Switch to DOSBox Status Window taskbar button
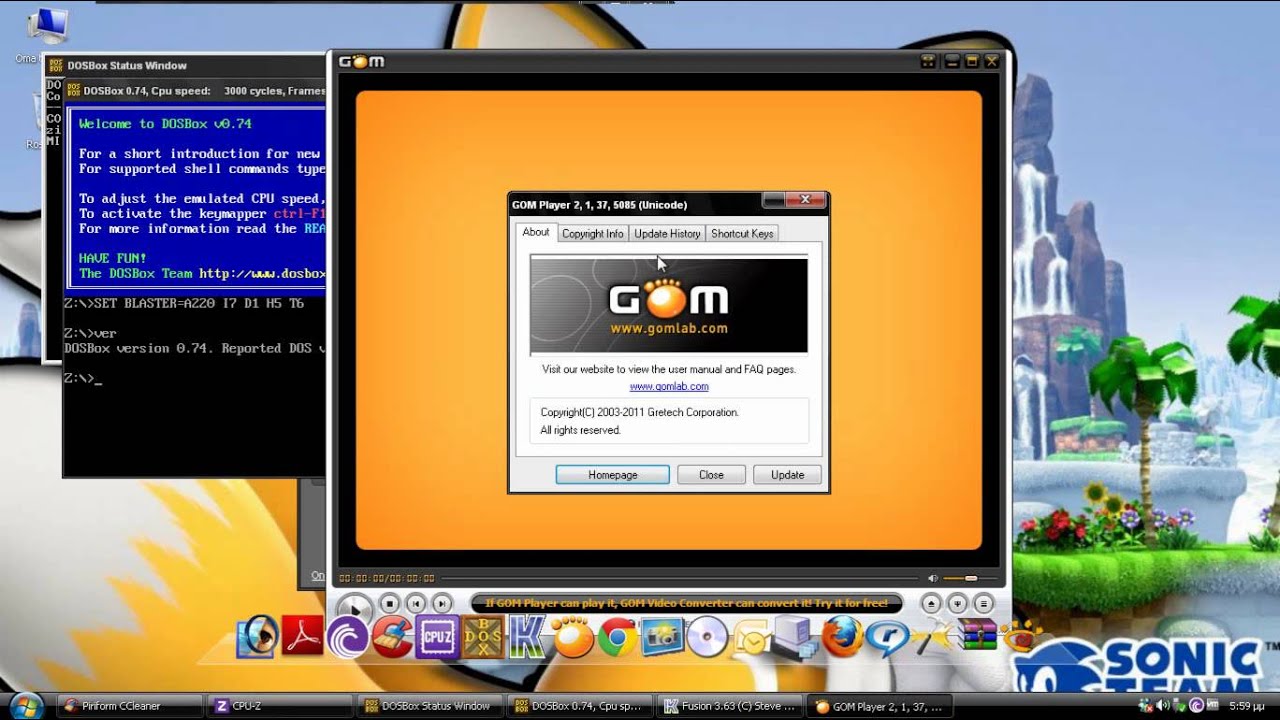 [430, 706]
